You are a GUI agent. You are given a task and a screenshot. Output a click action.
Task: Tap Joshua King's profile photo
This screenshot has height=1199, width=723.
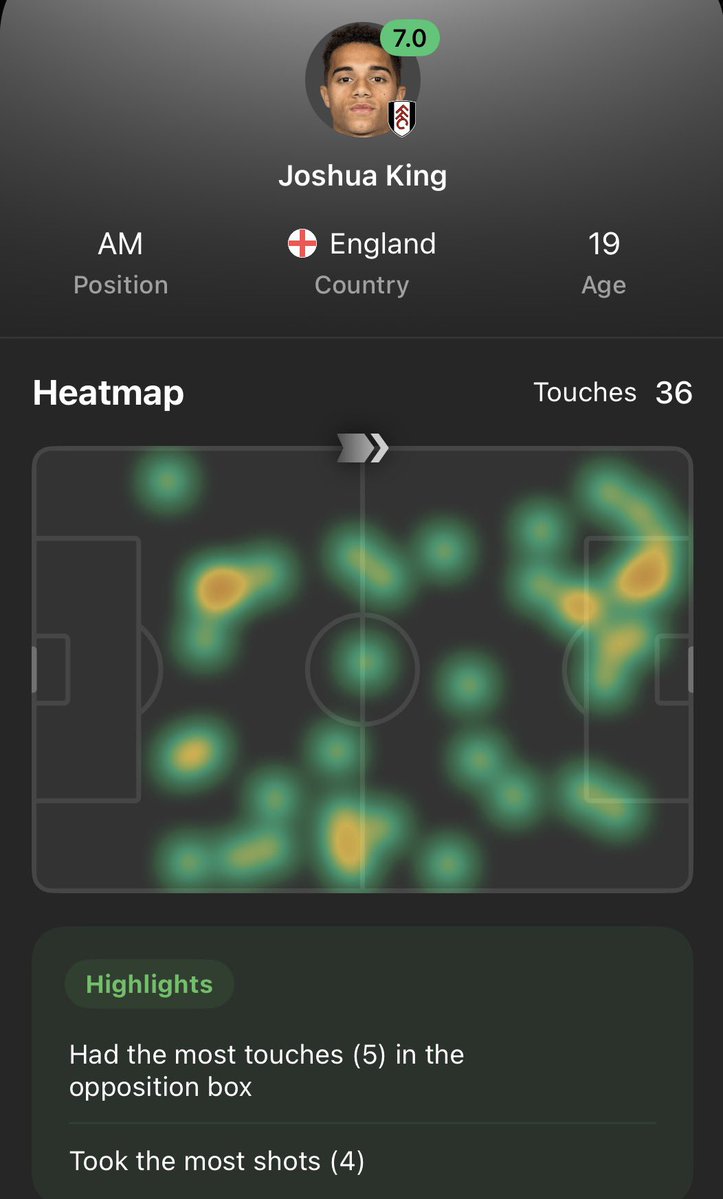tap(362, 80)
